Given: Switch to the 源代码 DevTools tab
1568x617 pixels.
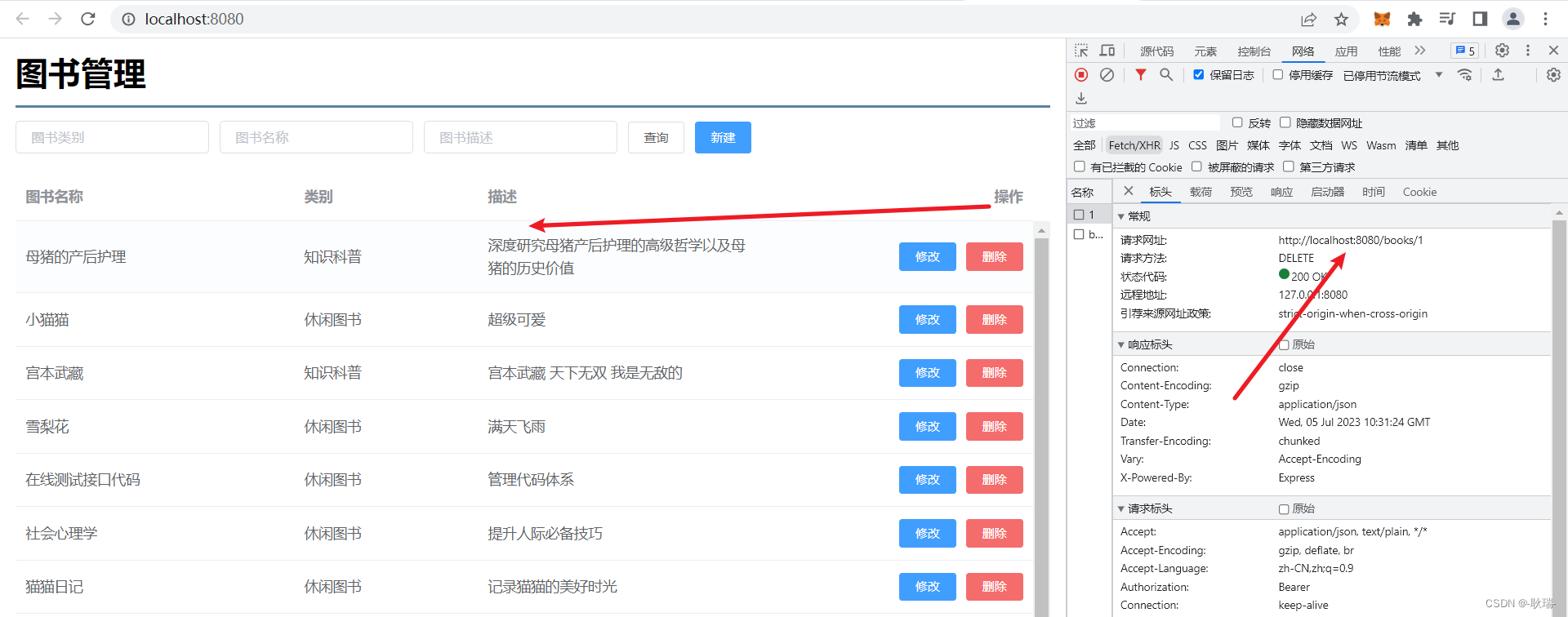Looking at the screenshot, I should coord(1156,51).
